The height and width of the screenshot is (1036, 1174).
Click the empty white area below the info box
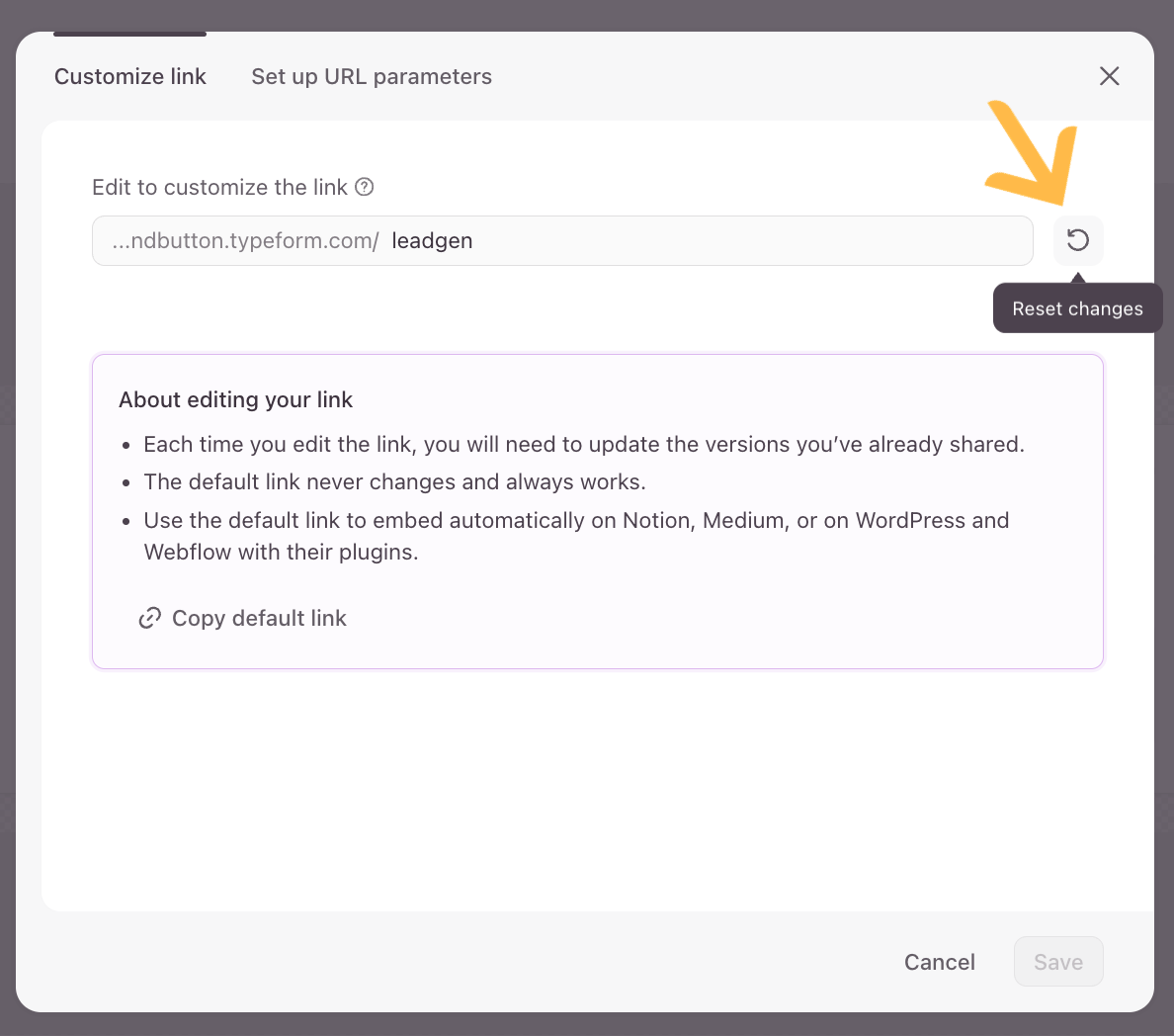(x=593, y=791)
